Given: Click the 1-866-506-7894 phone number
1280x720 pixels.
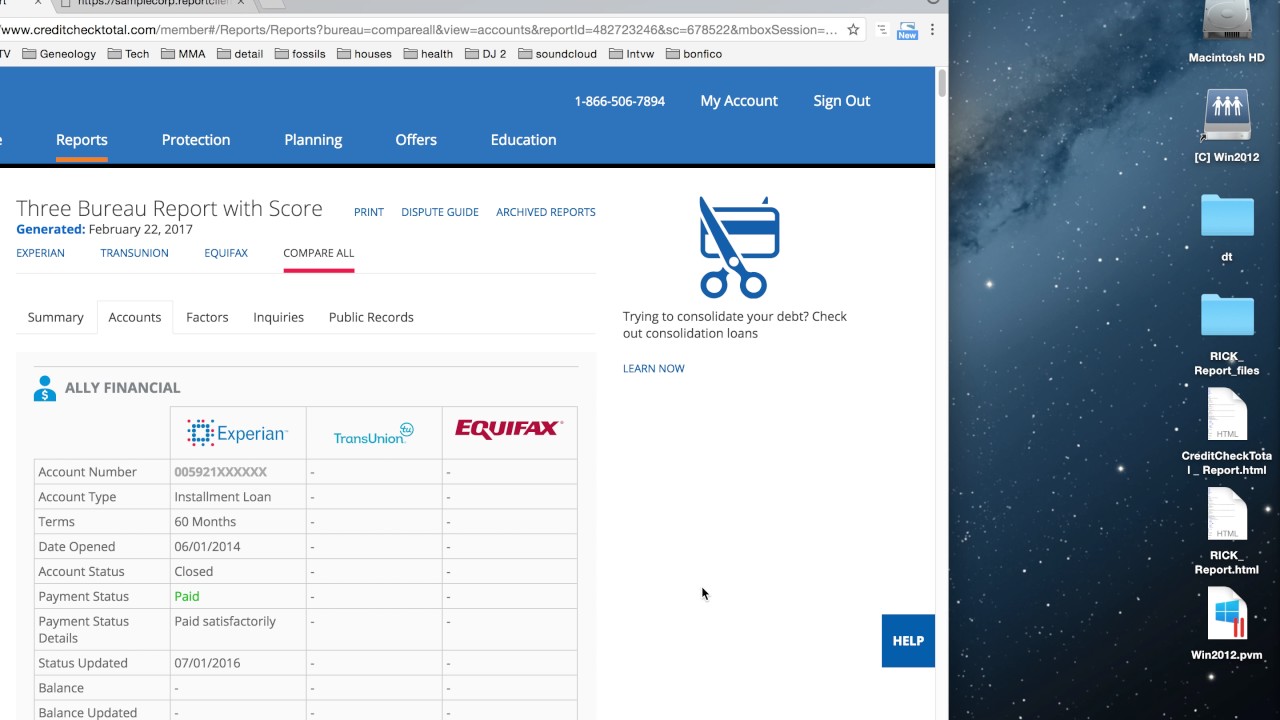Looking at the screenshot, I should pos(619,101).
